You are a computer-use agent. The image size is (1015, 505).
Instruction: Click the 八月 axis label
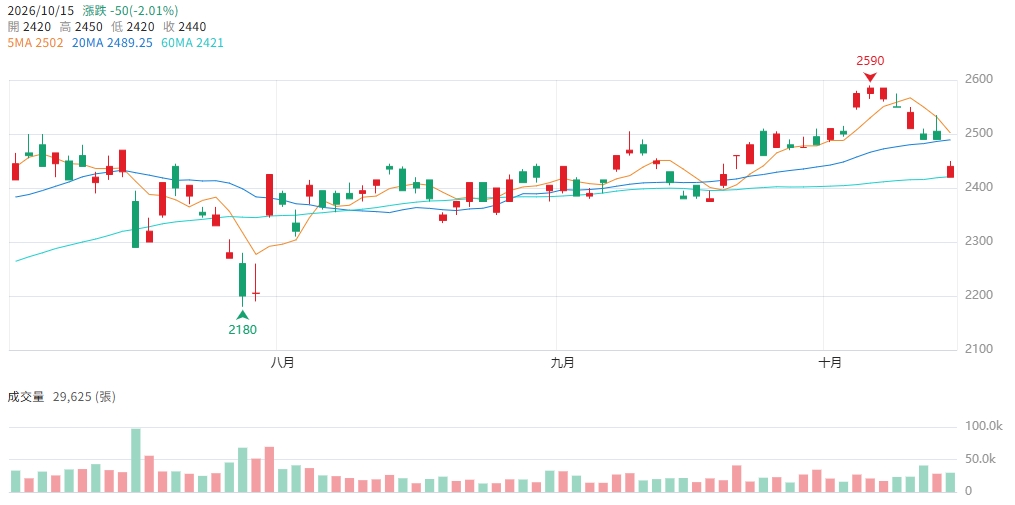click(x=282, y=363)
